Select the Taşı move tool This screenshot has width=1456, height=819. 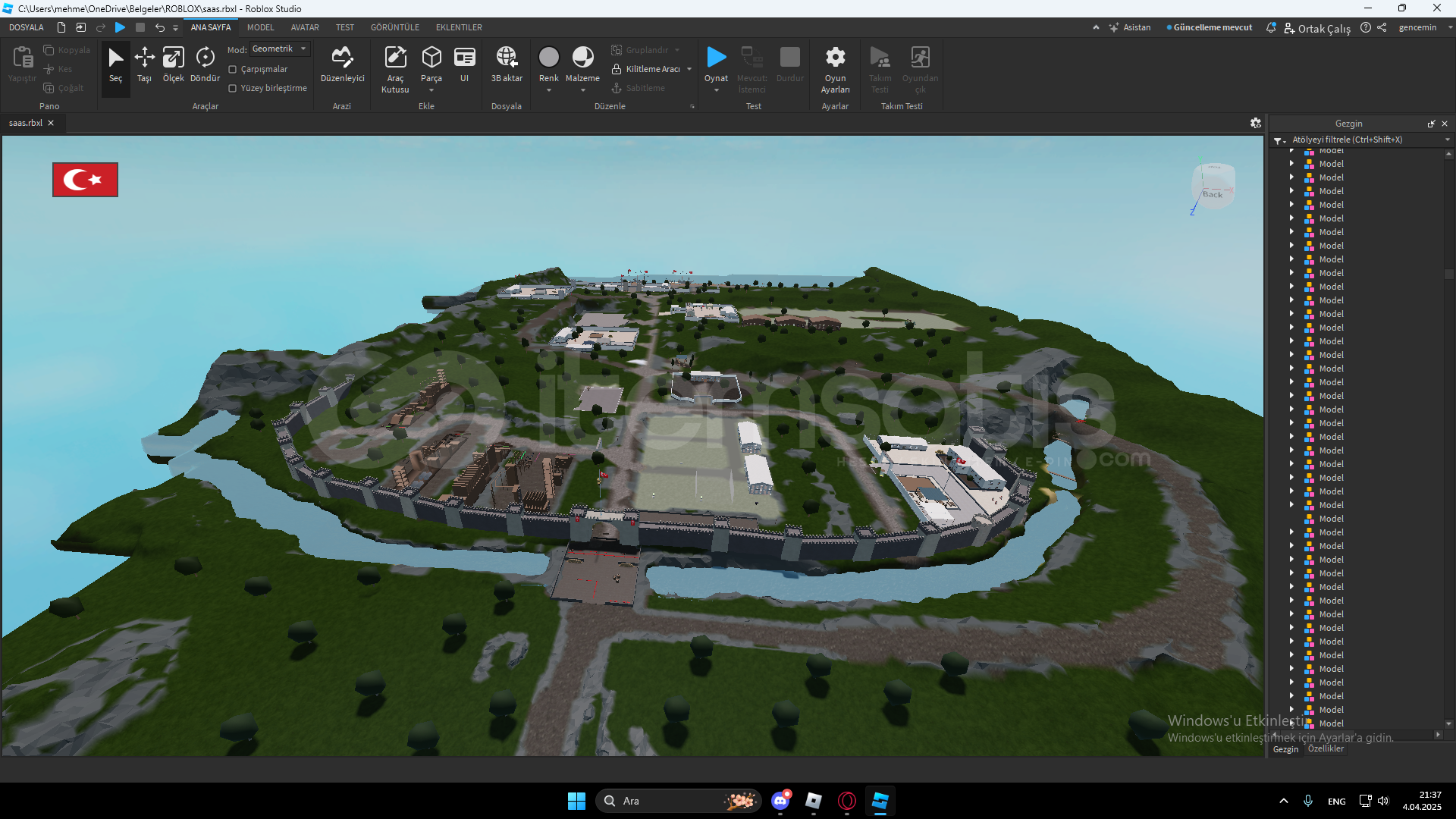tap(144, 64)
